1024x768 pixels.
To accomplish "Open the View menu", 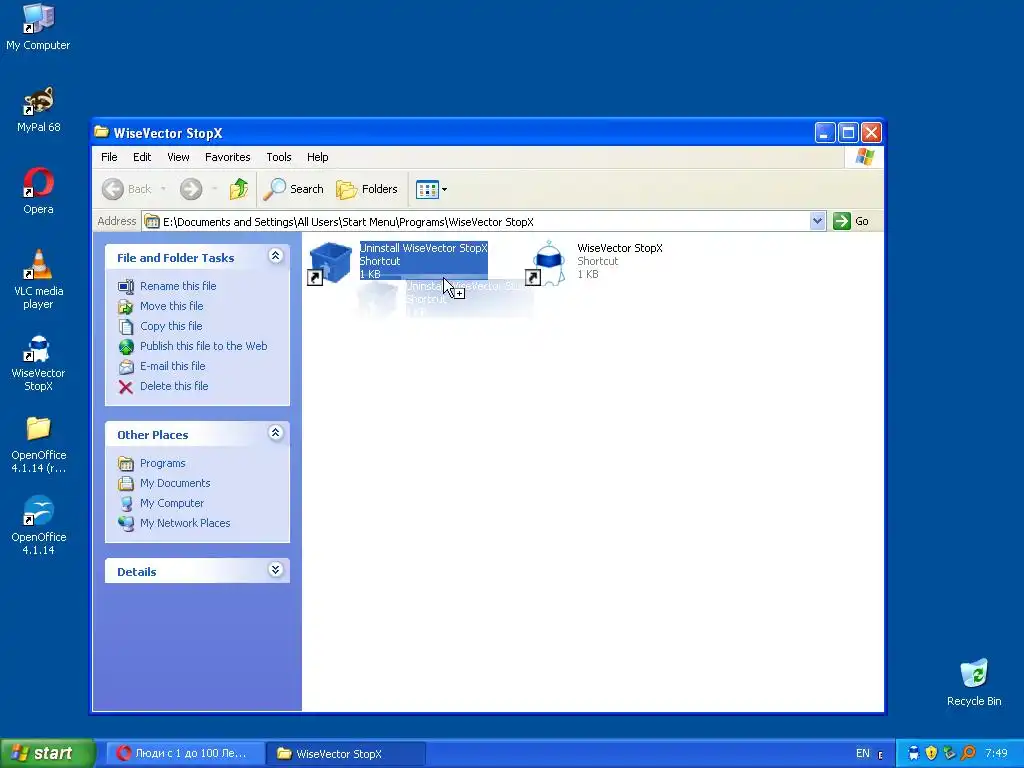I will [178, 157].
